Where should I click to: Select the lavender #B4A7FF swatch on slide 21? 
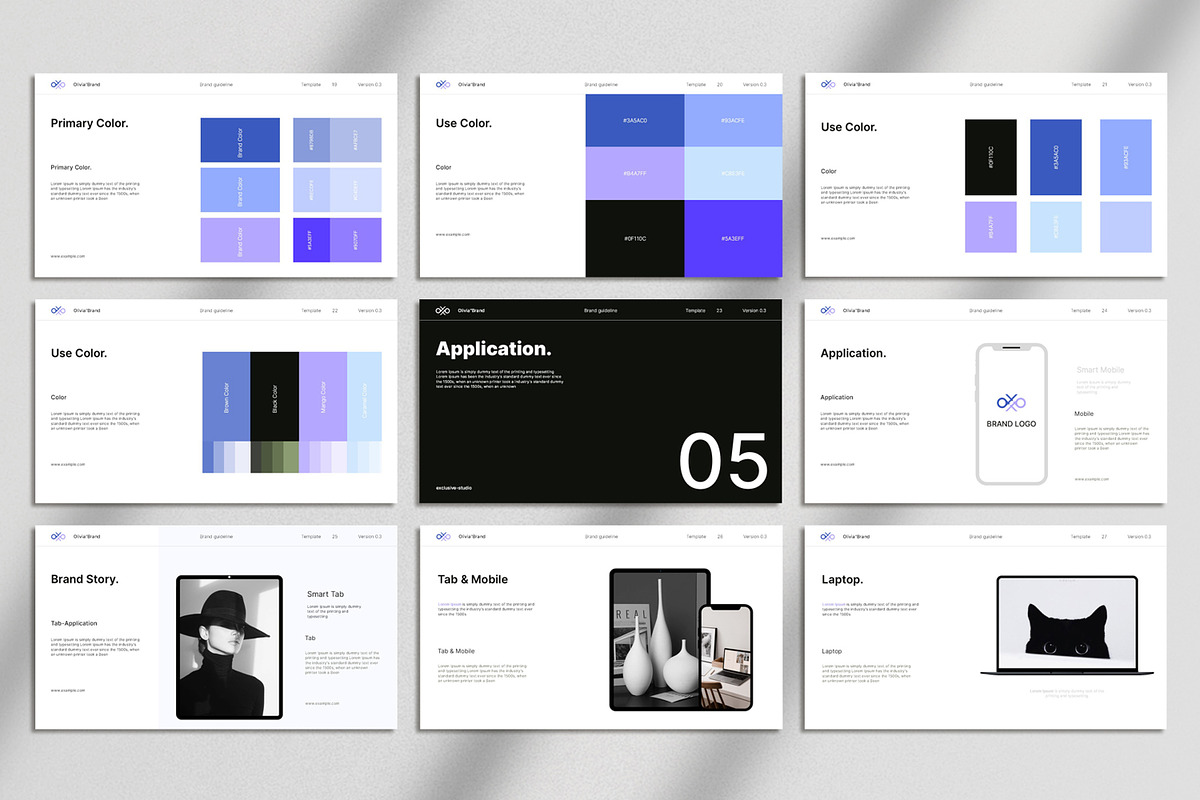coord(991,227)
